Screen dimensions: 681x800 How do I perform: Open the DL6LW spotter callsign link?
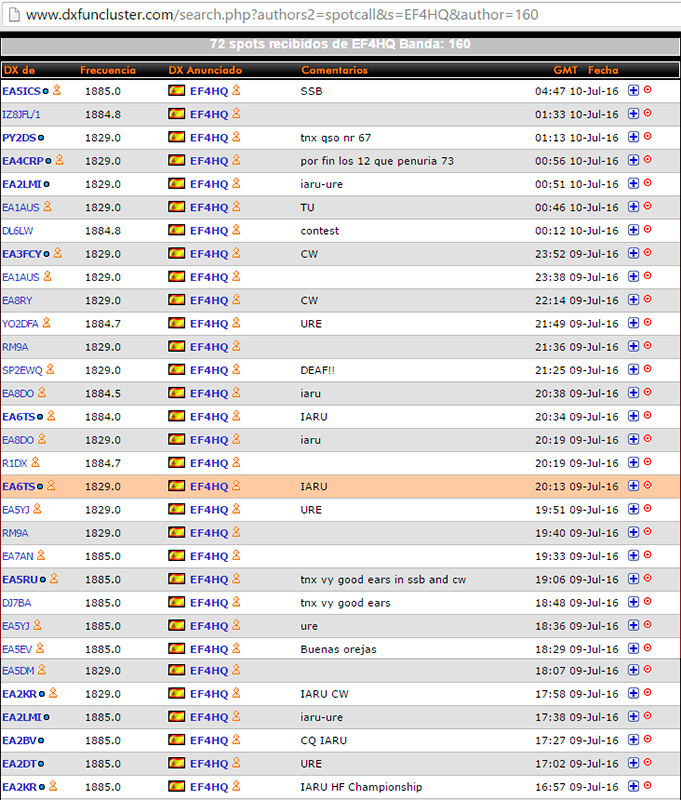[17, 231]
